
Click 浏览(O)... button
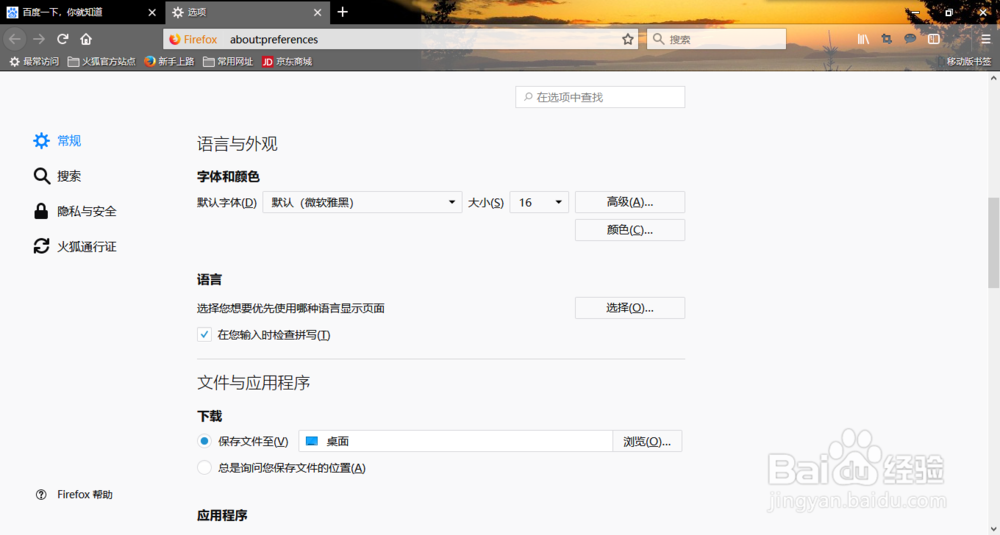coord(647,441)
